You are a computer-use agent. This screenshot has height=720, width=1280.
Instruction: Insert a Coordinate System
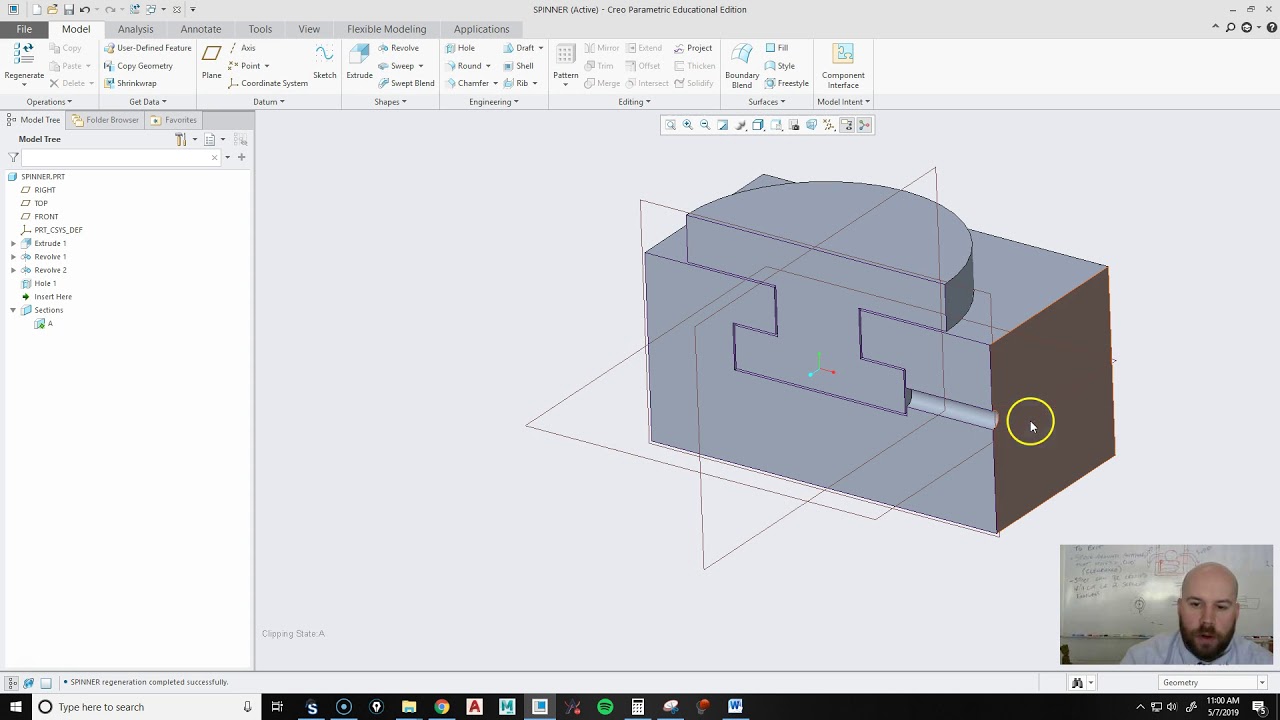[267, 83]
